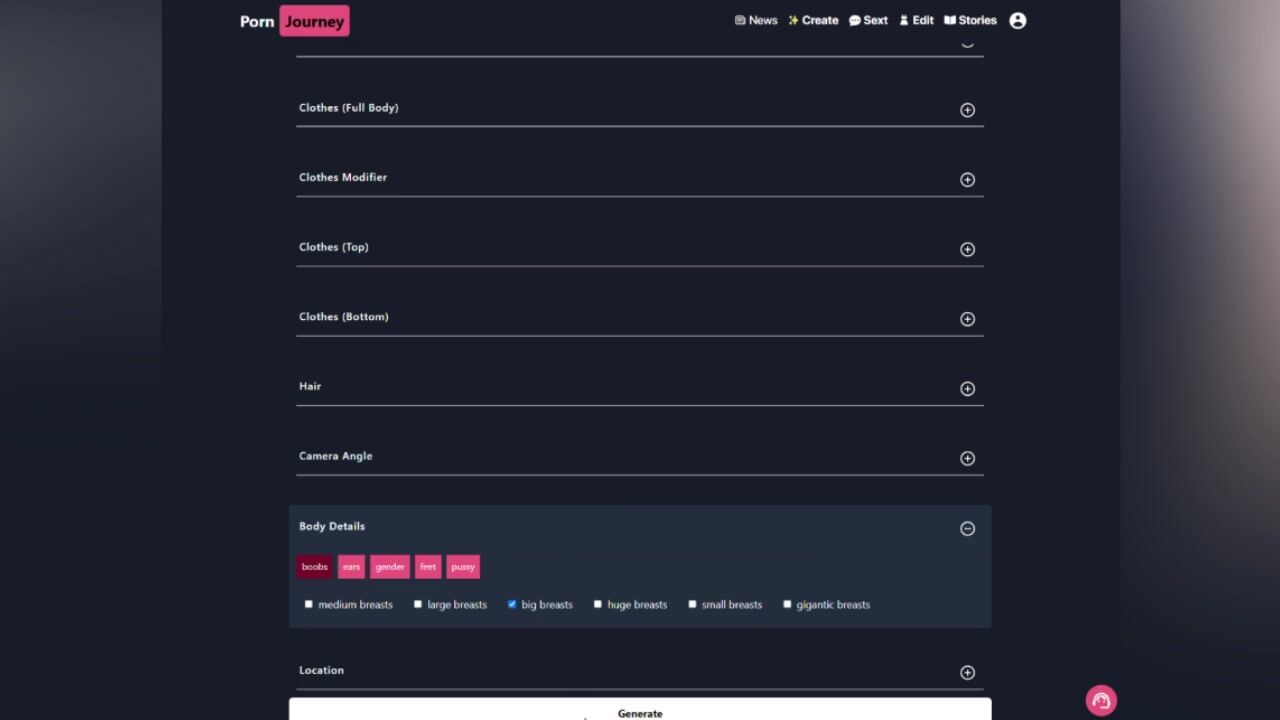This screenshot has height=720, width=1280.
Task: Open the Create menu item
Action: (813, 20)
